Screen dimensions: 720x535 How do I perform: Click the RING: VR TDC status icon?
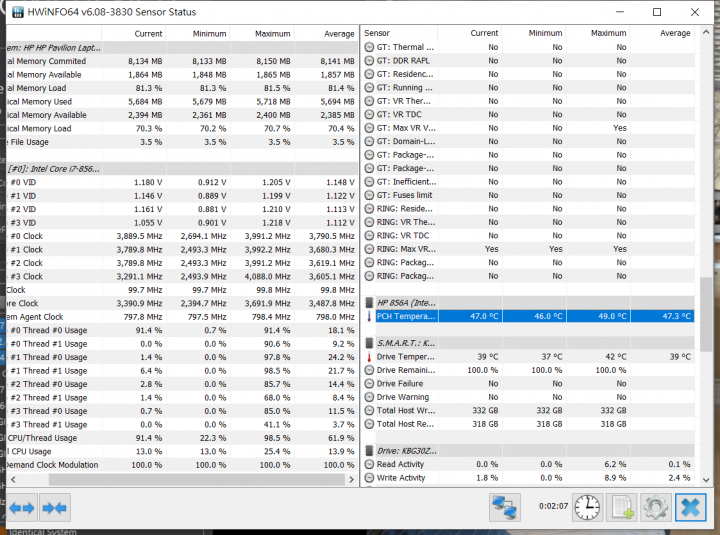369,236
